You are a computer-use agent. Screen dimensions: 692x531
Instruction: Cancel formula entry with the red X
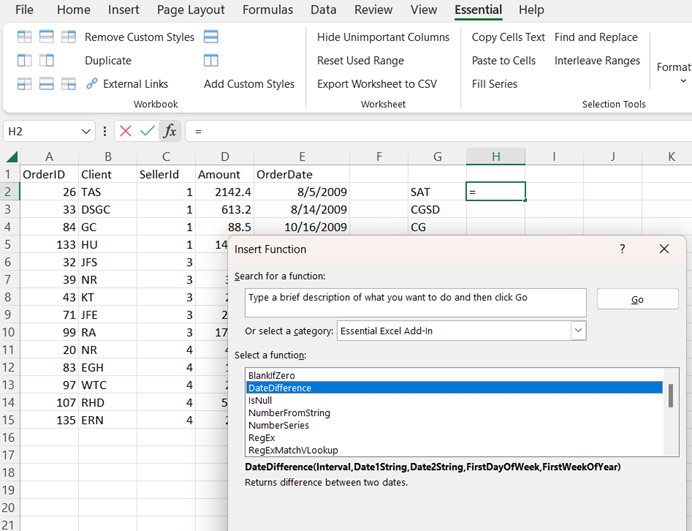125,131
